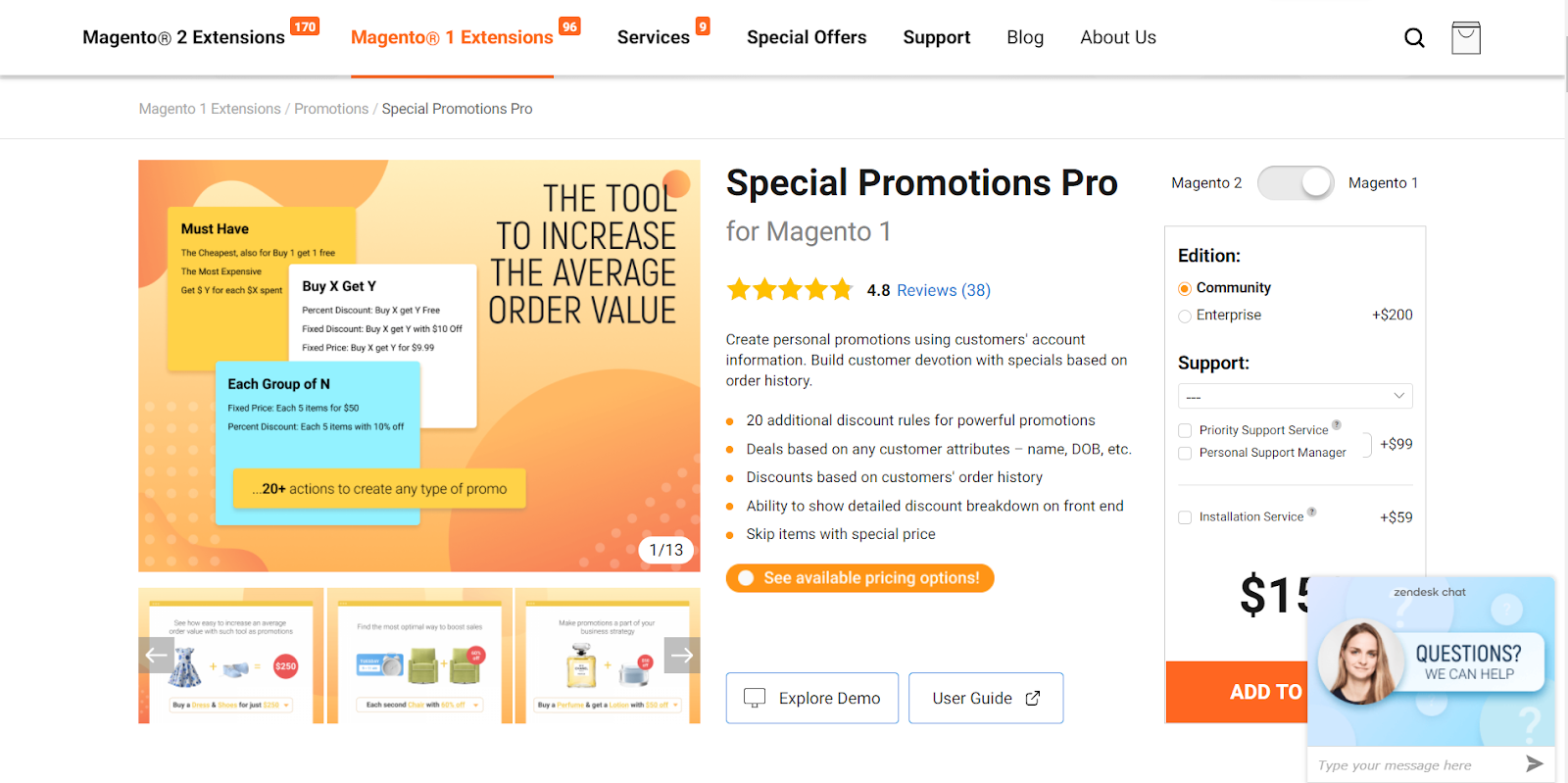1568x783 pixels.
Task: Click the previous thumbnail arrow
Action: coord(157,655)
